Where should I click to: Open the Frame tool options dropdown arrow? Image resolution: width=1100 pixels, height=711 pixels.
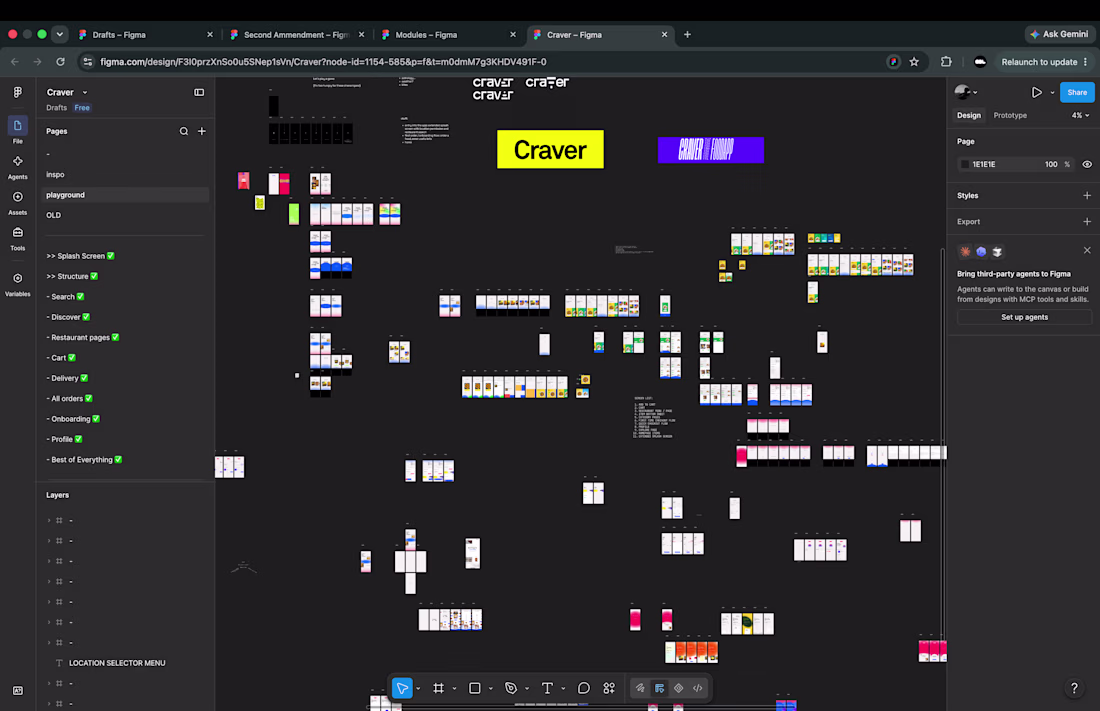(x=455, y=689)
